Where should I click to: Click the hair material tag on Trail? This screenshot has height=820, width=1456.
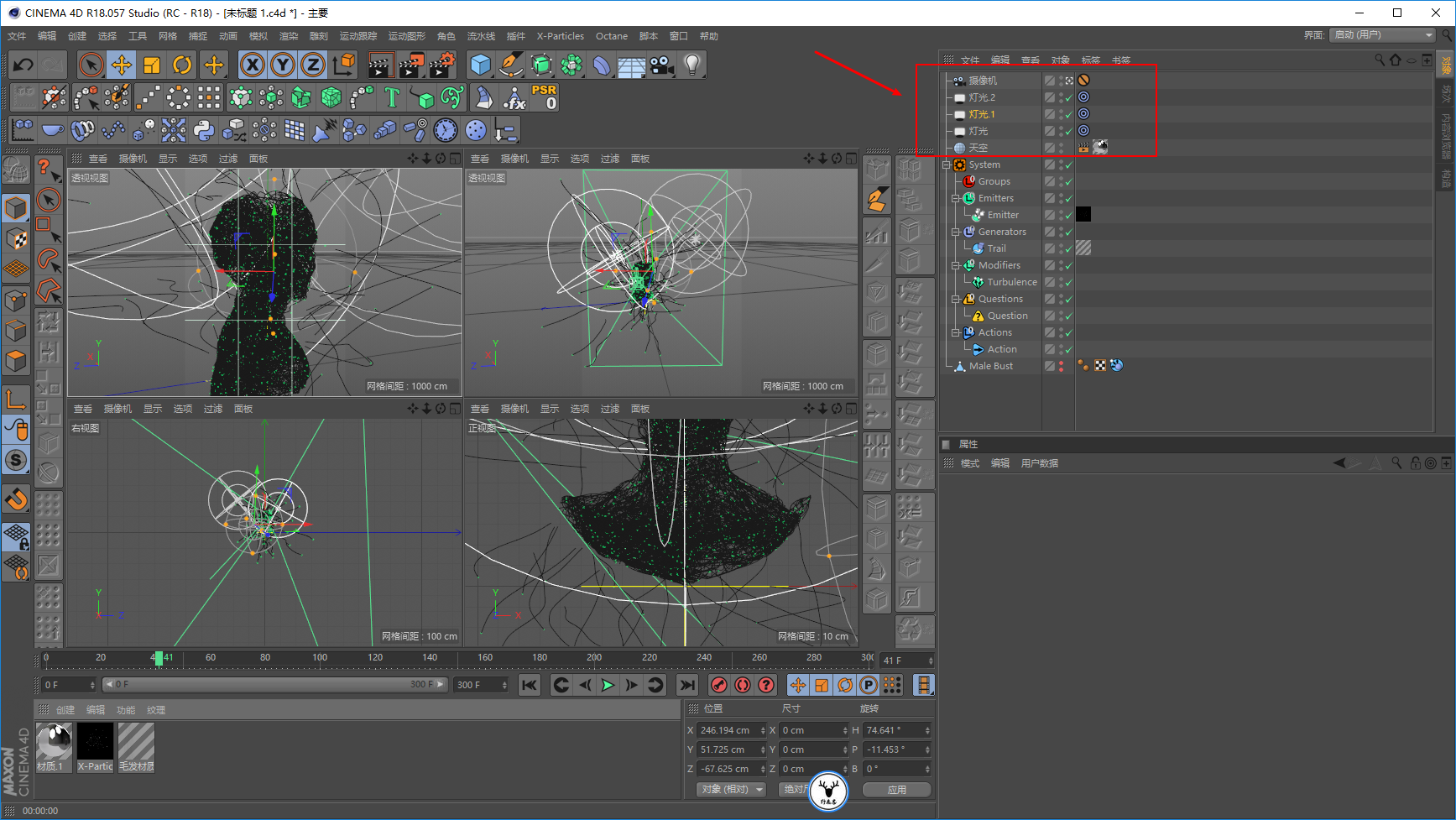pyautogui.click(x=1083, y=248)
